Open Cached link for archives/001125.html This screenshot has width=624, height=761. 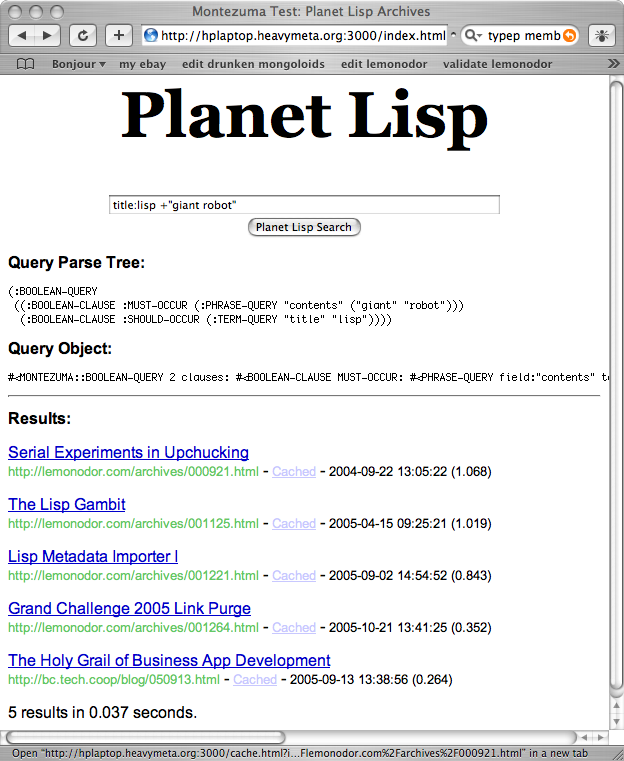294,523
